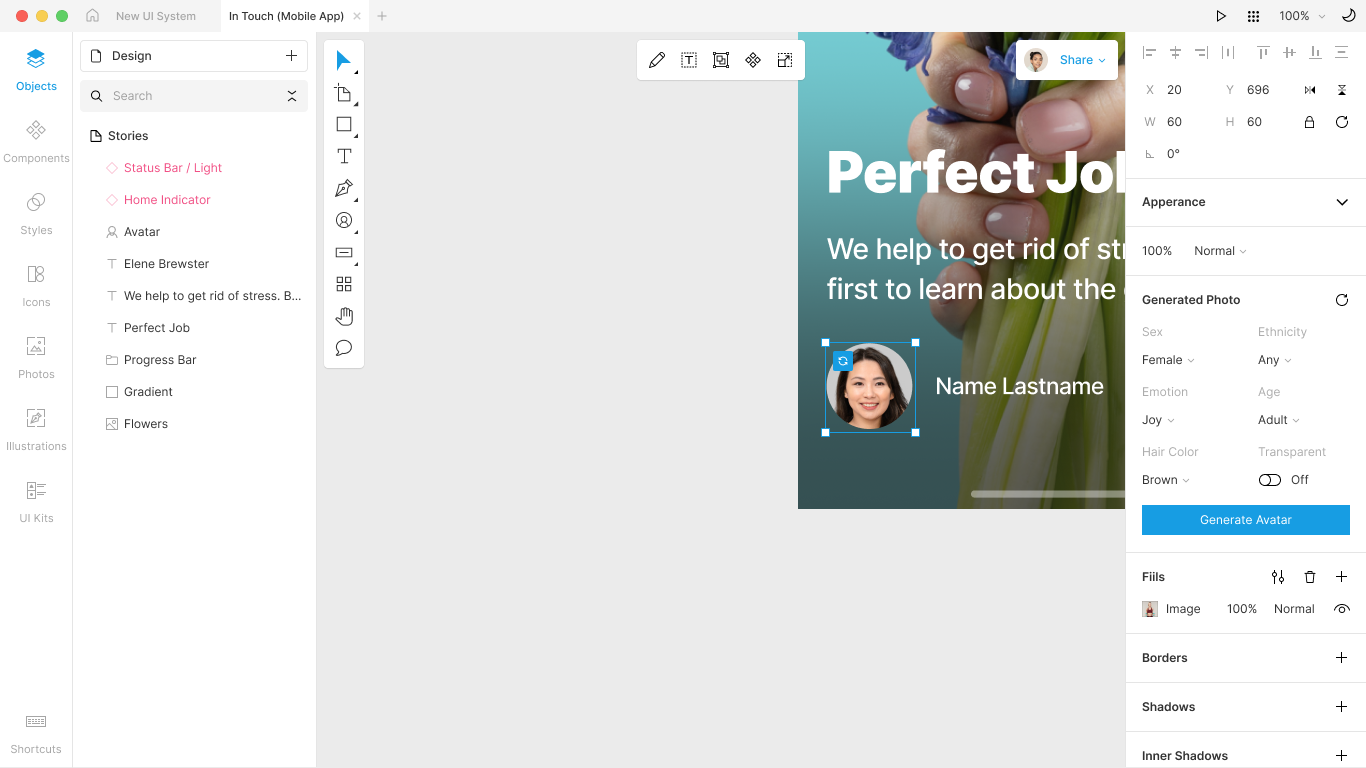Screen dimensions: 1366x768
Task: Hide the Image fill visibility
Action: pos(1342,609)
